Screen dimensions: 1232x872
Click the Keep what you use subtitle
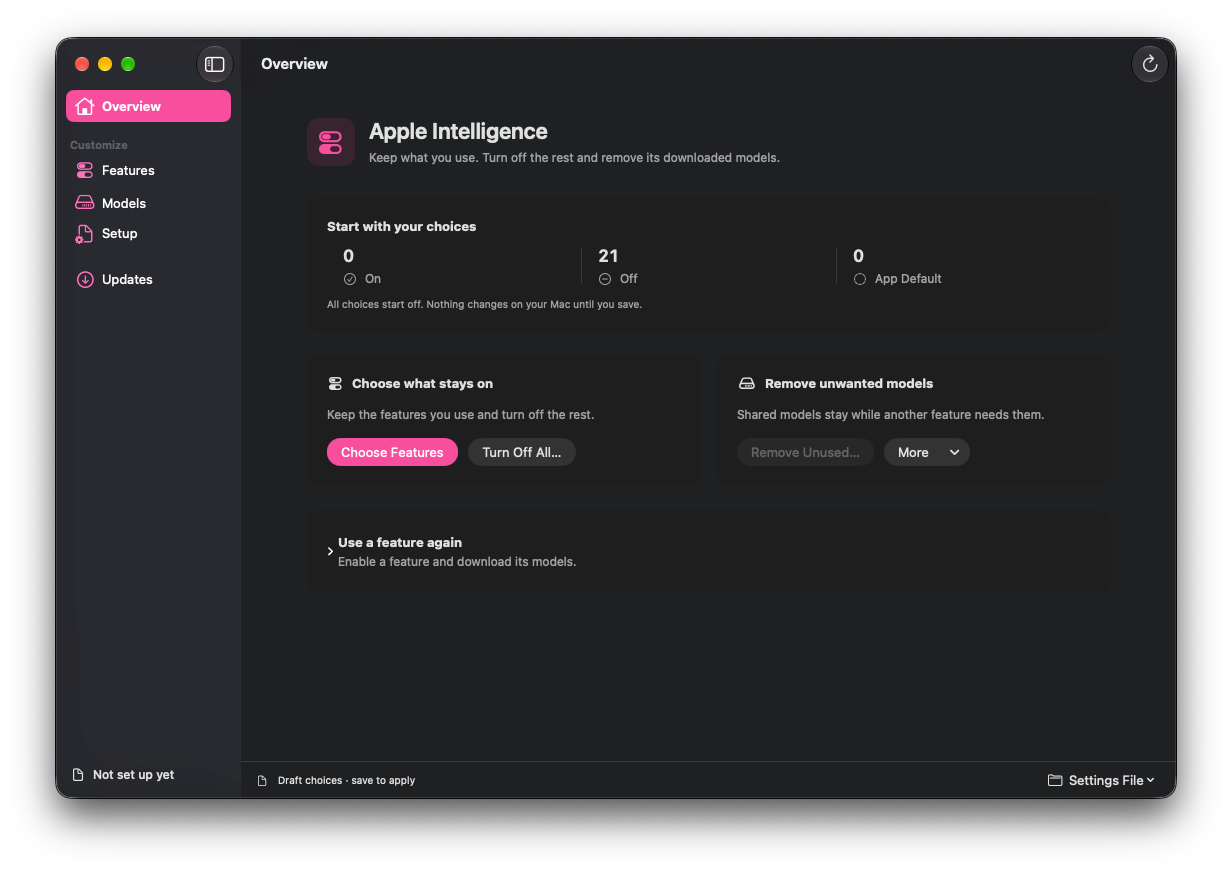[x=574, y=158]
